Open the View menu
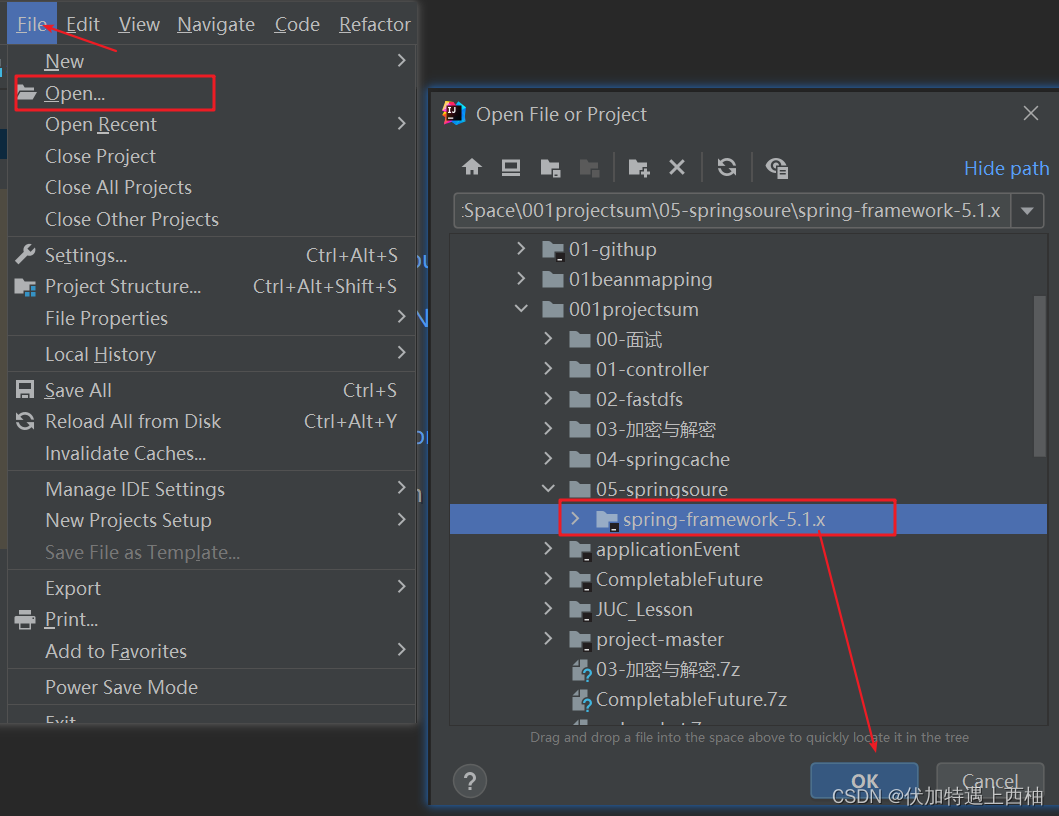The height and width of the screenshot is (816, 1059). tap(139, 24)
